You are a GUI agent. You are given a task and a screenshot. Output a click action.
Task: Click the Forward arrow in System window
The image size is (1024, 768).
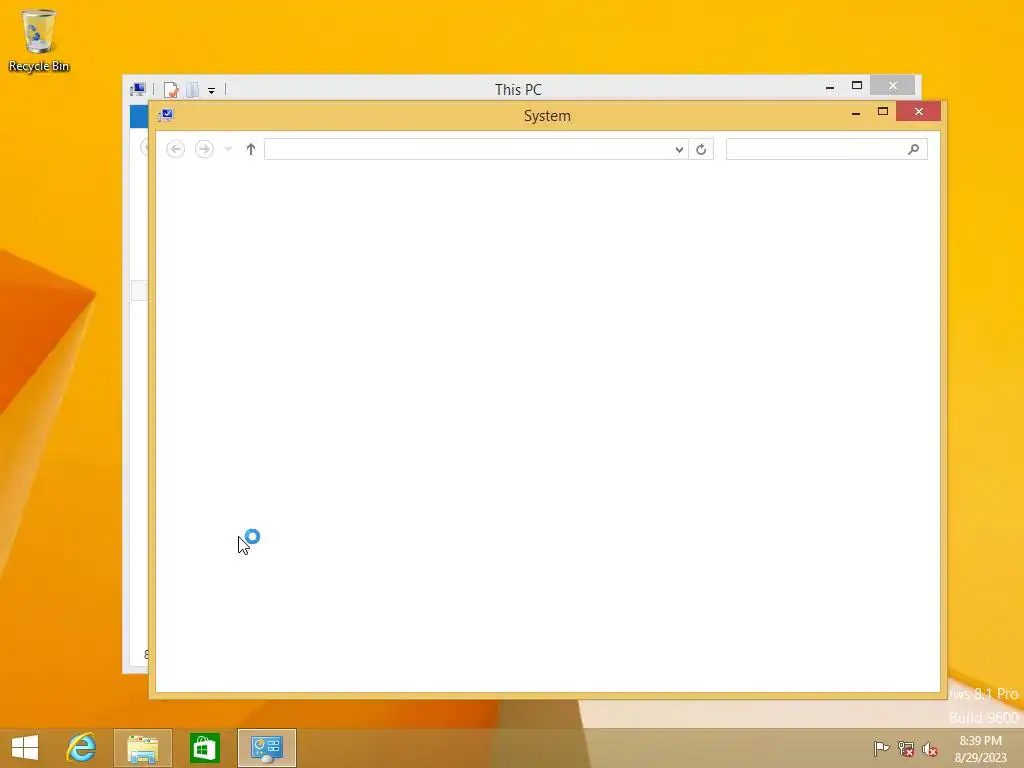[x=204, y=150]
